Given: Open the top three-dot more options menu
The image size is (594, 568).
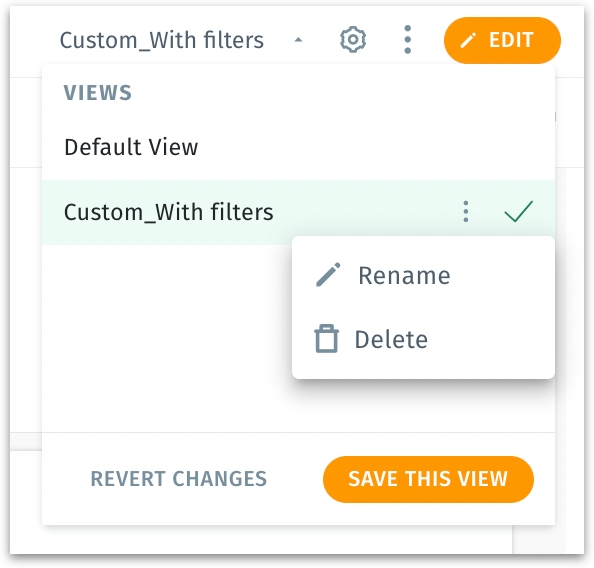Looking at the screenshot, I should [407, 39].
